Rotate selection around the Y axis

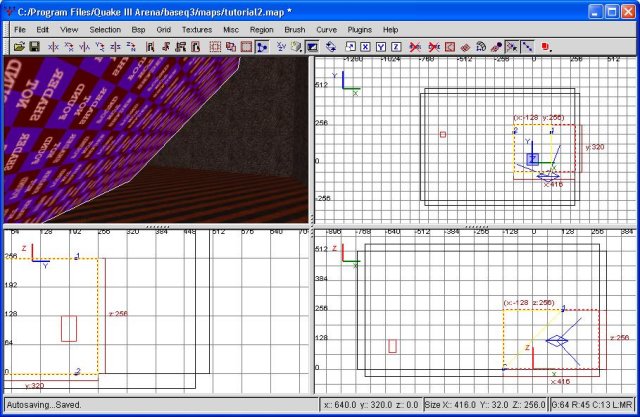pos(100,47)
